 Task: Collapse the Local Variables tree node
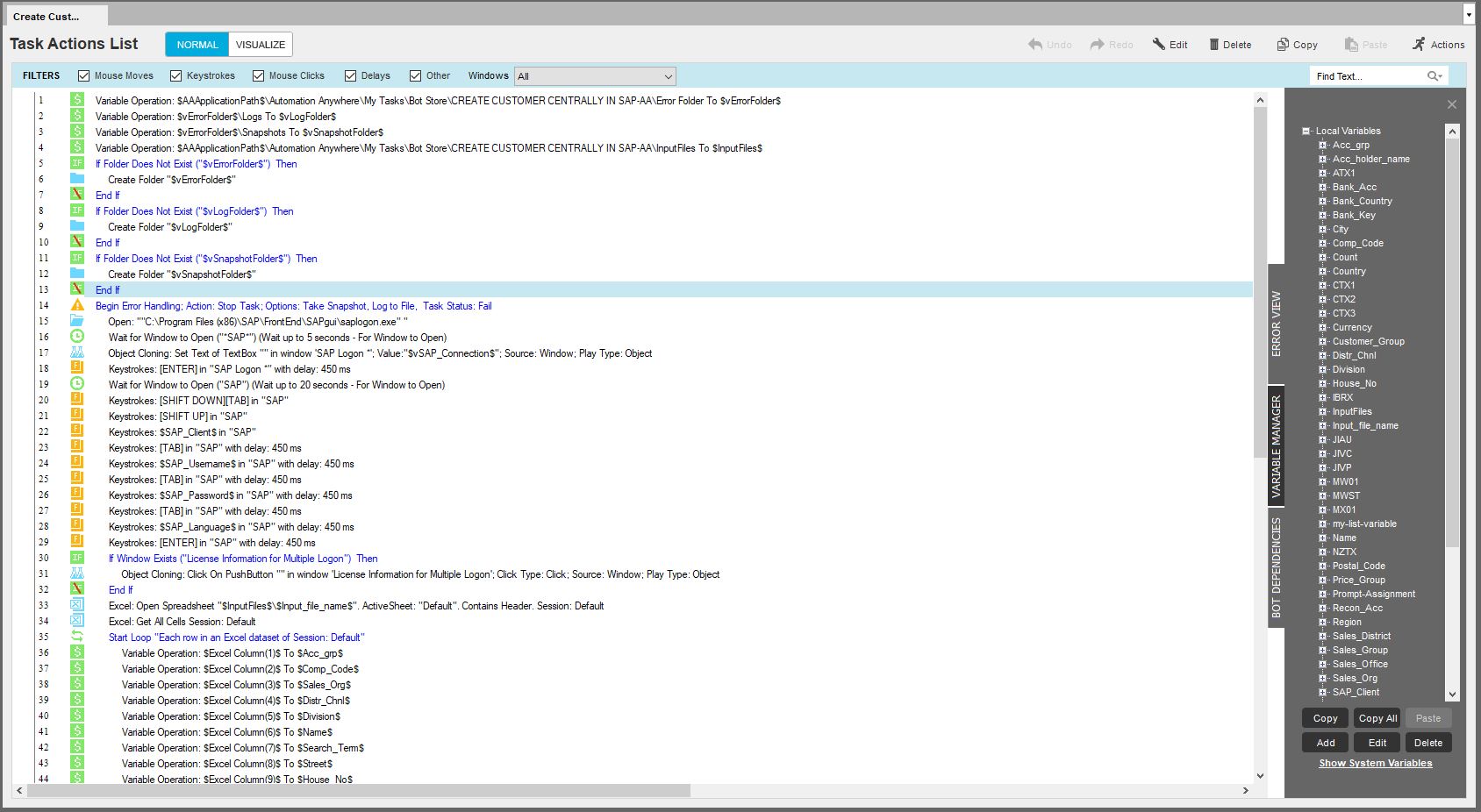coord(1306,131)
